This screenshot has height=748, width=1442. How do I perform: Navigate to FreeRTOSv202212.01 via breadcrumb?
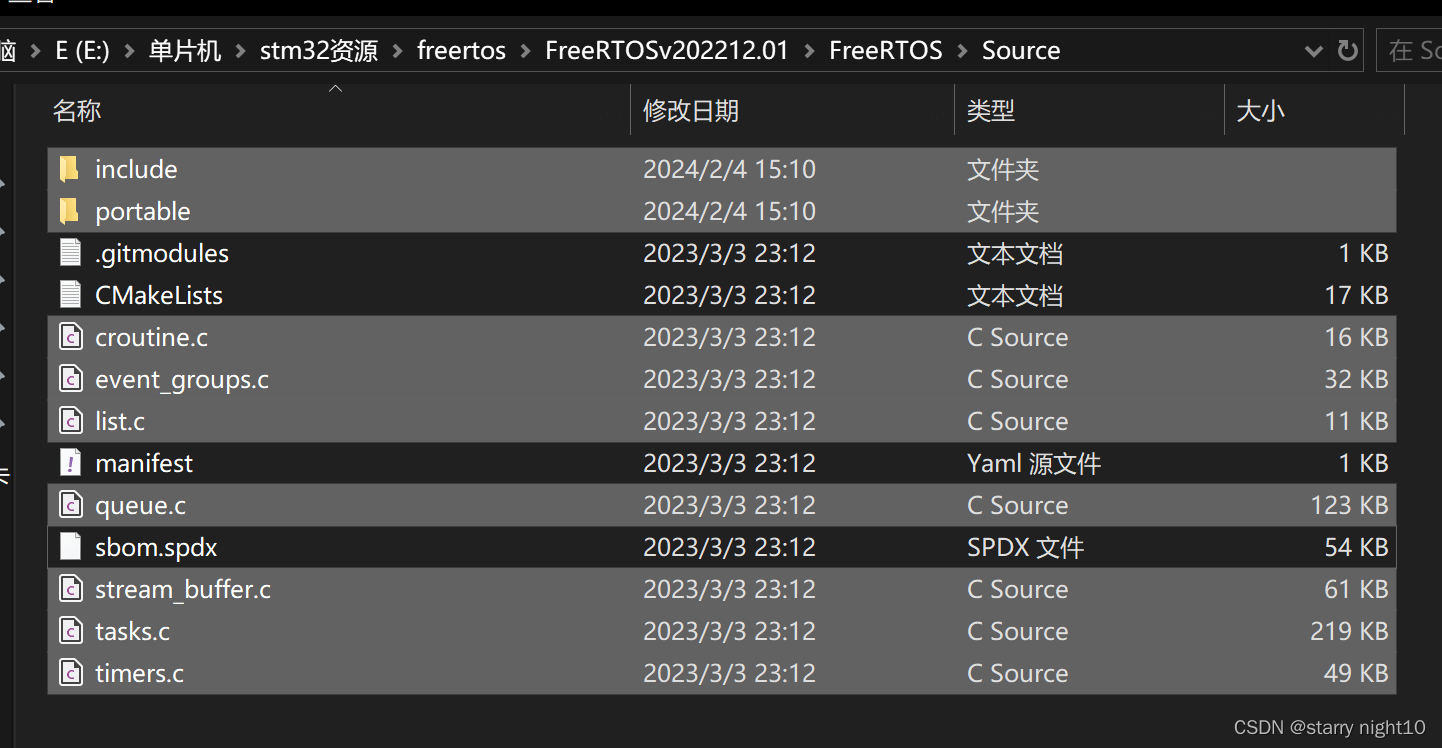coord(667,50)
